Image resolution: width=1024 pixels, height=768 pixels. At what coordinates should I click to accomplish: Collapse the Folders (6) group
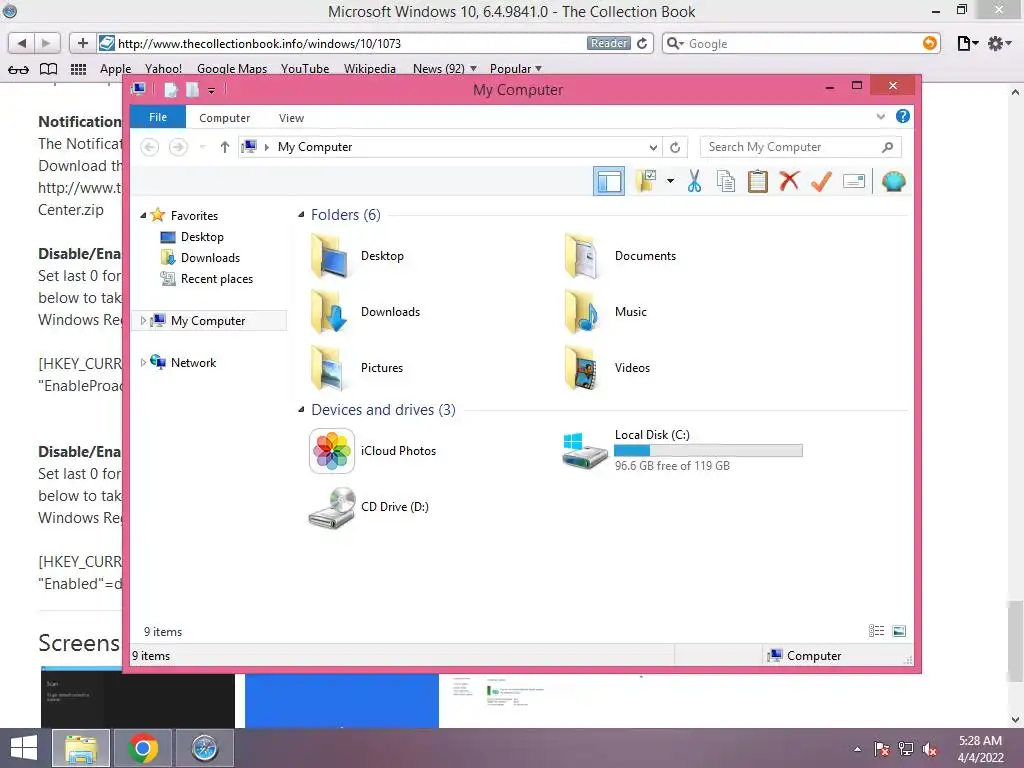pos(301,215)
